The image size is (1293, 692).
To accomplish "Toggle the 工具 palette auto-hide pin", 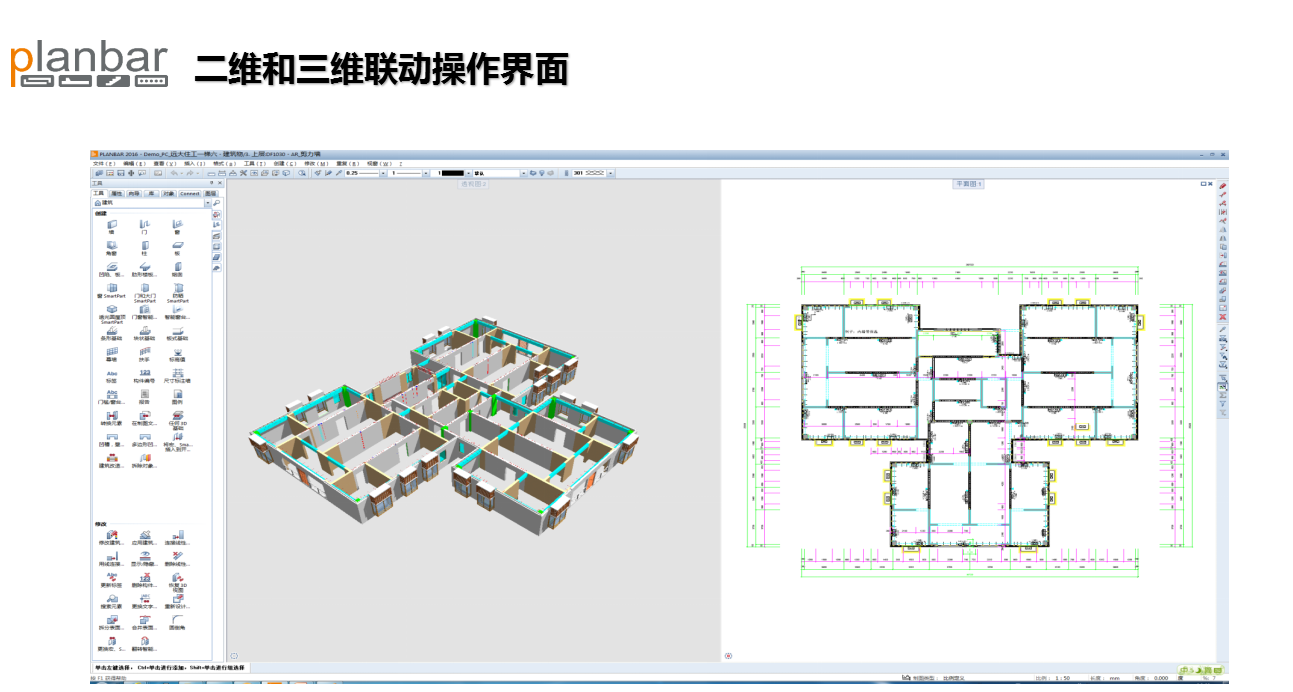I will coord(211,182).
